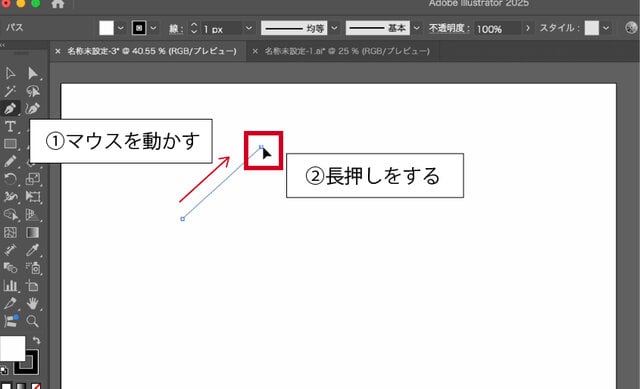This screenshot has width=640, height=389.
Task: Switch to the 名称未設定-3 document tab
Action: pos(152,51)
